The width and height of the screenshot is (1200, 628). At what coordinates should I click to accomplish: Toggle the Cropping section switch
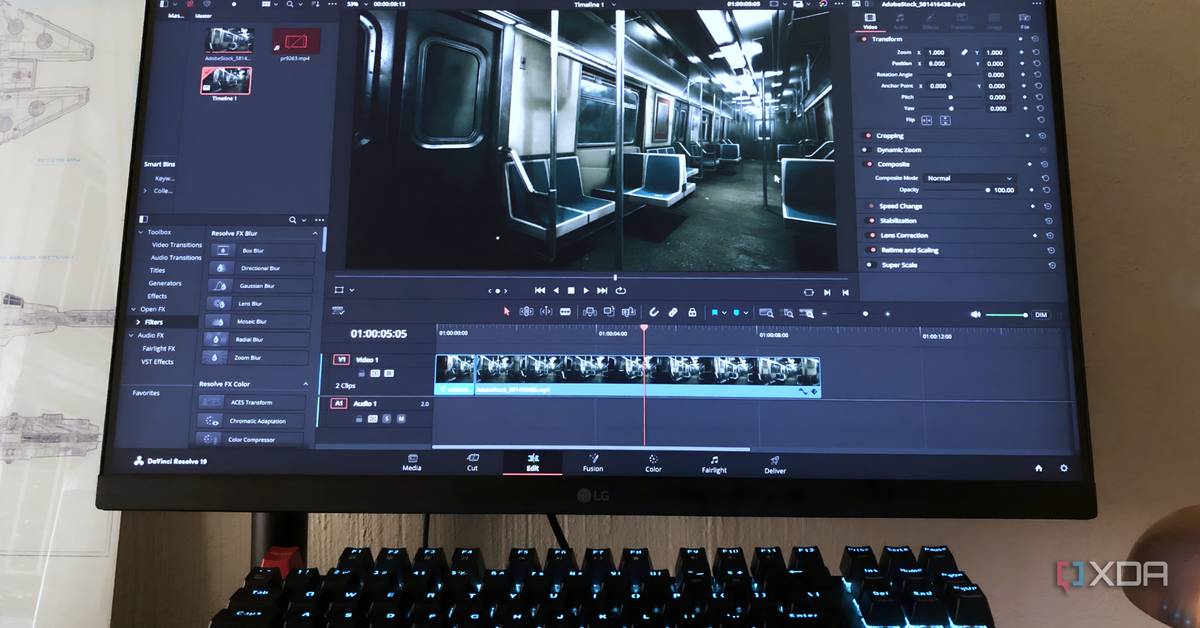(867, 135)
